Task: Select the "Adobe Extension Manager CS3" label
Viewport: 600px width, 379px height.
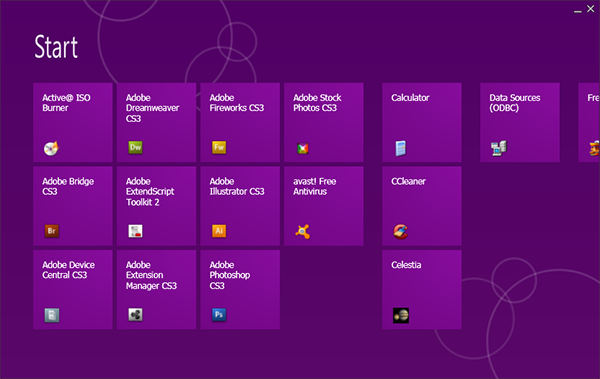Action: tap(151, 275)
